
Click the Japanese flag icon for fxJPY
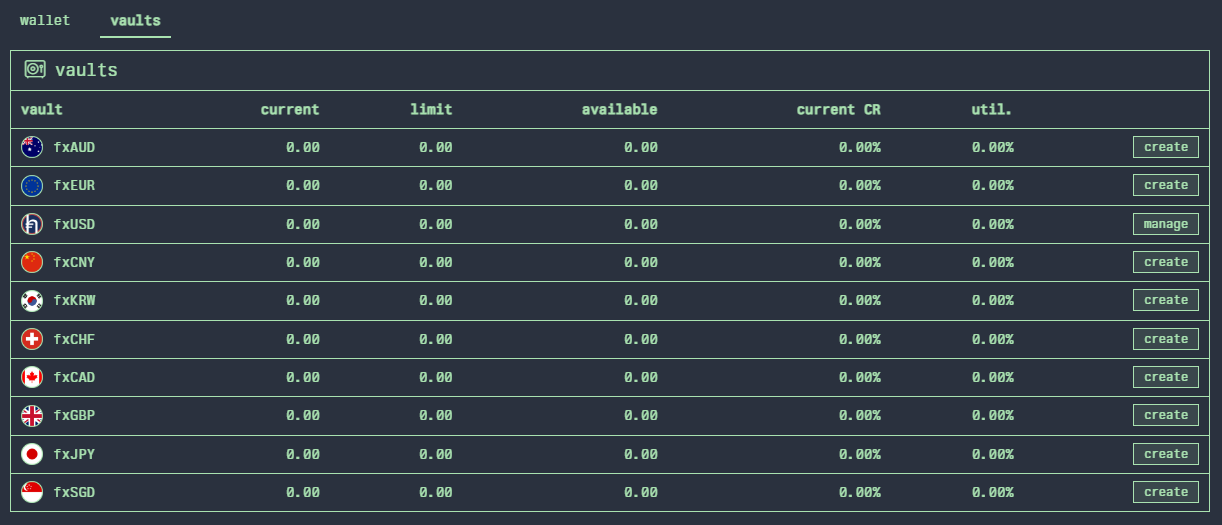(32, 454)
